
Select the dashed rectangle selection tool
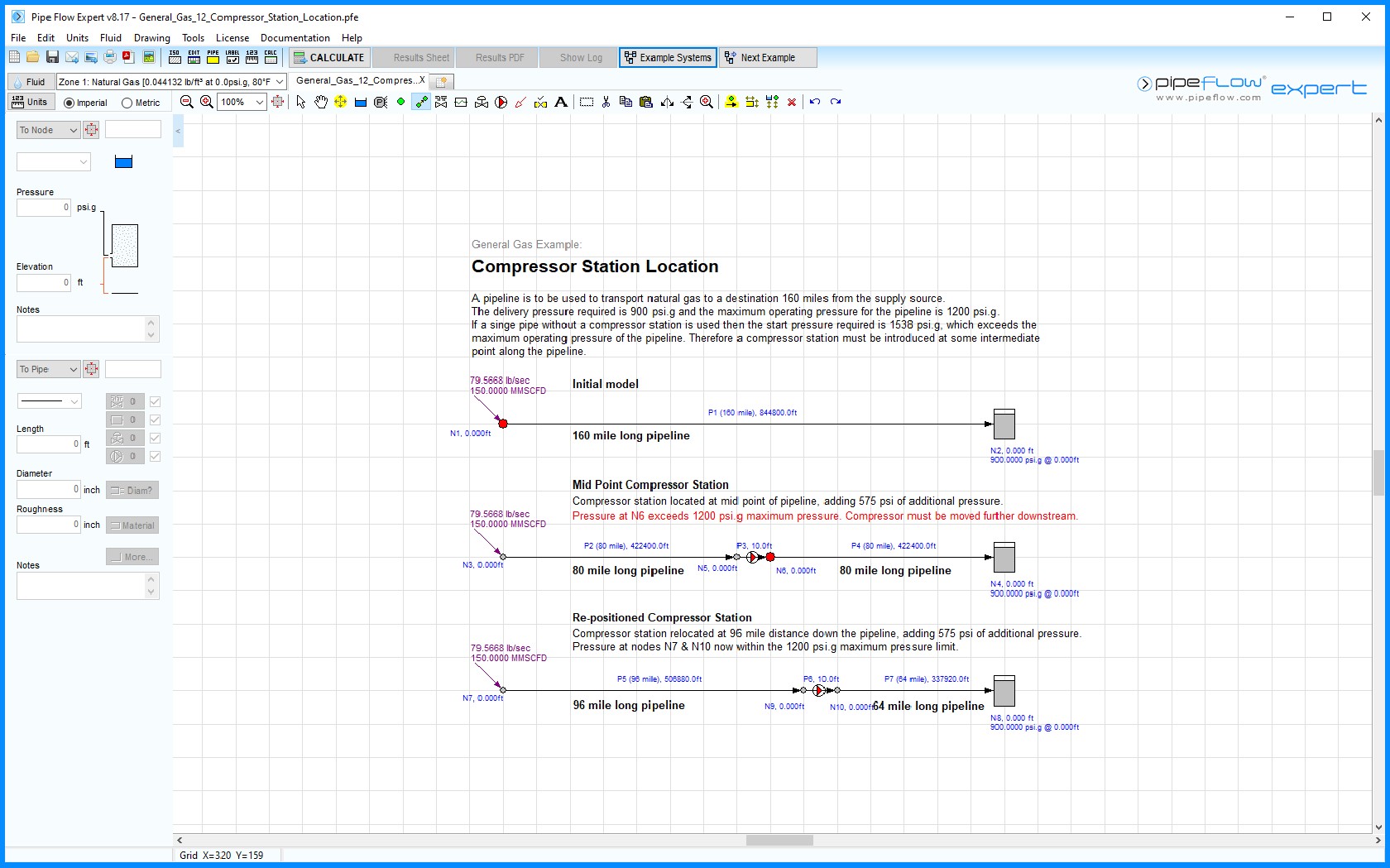point(587,102)
